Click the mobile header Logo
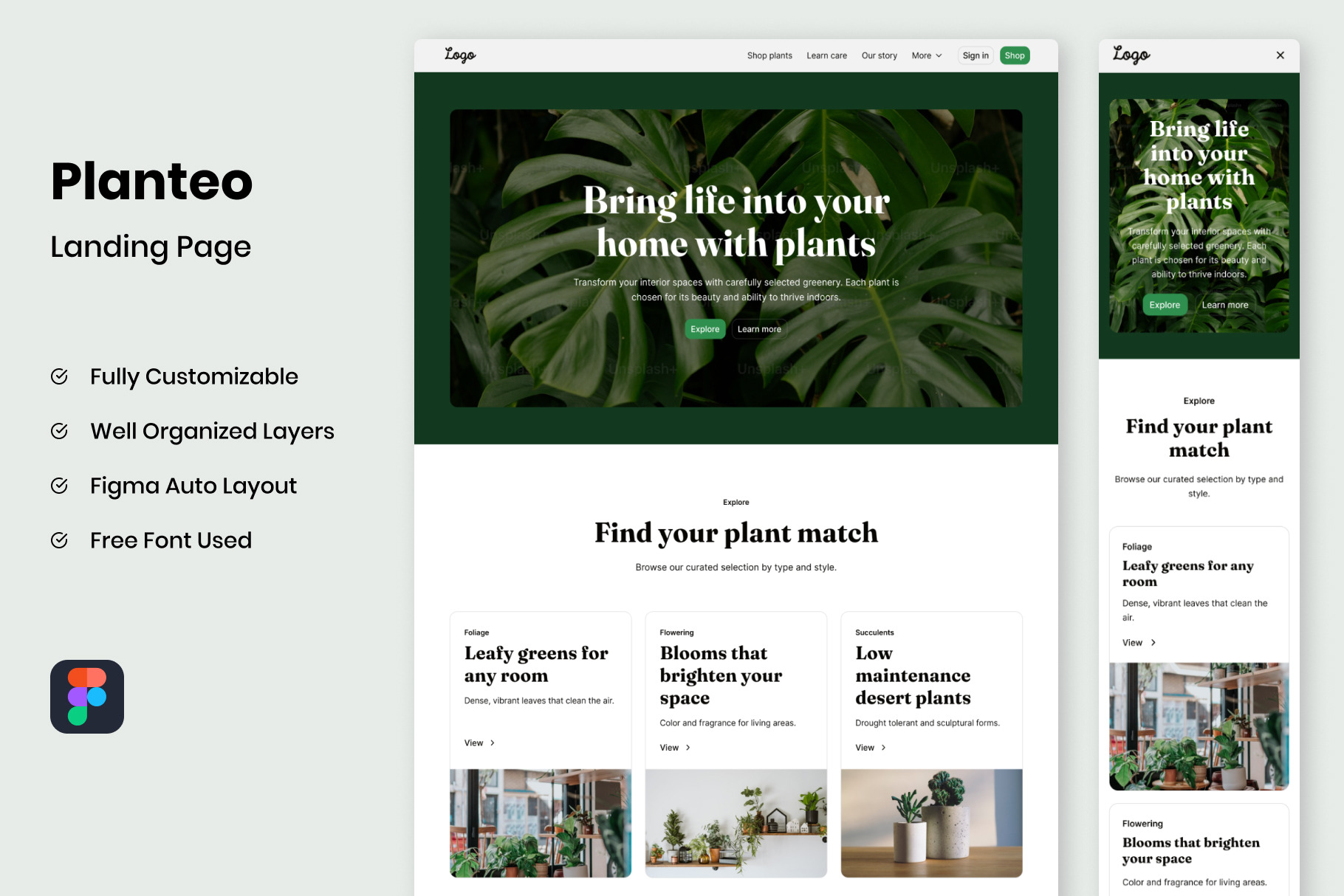The image size is (1344, 896). point(1131,55)
